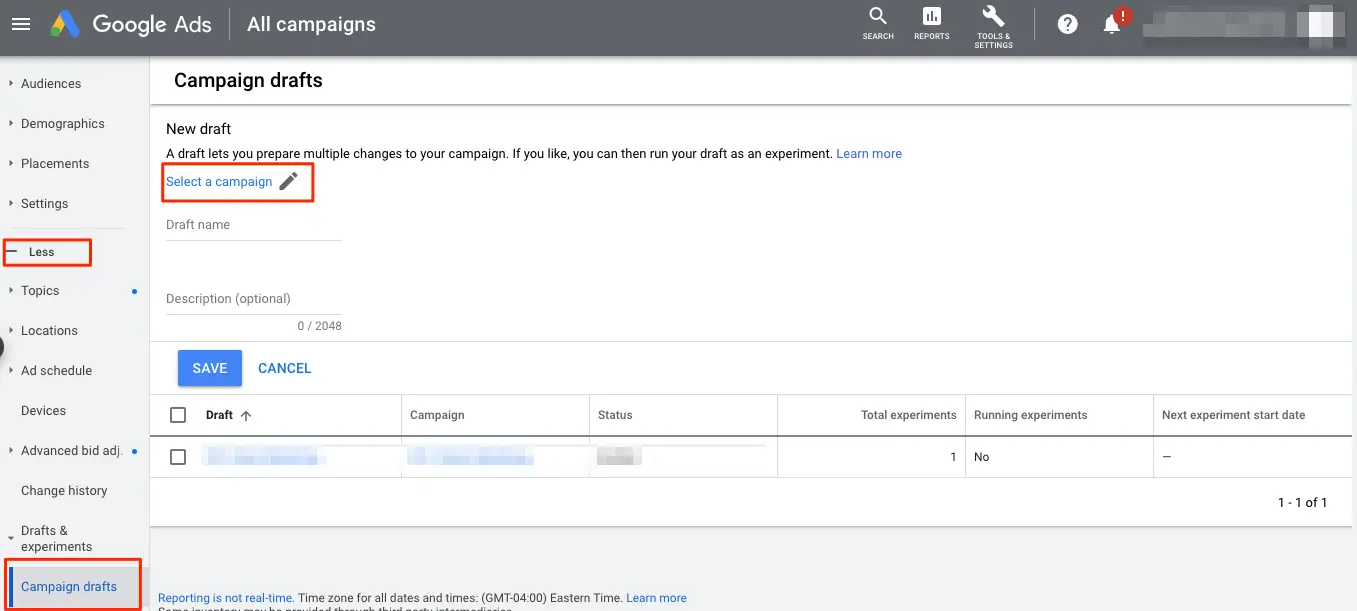1357x611 pixels.
Task: Check the checkbox on the draft row
Action: 180,457
